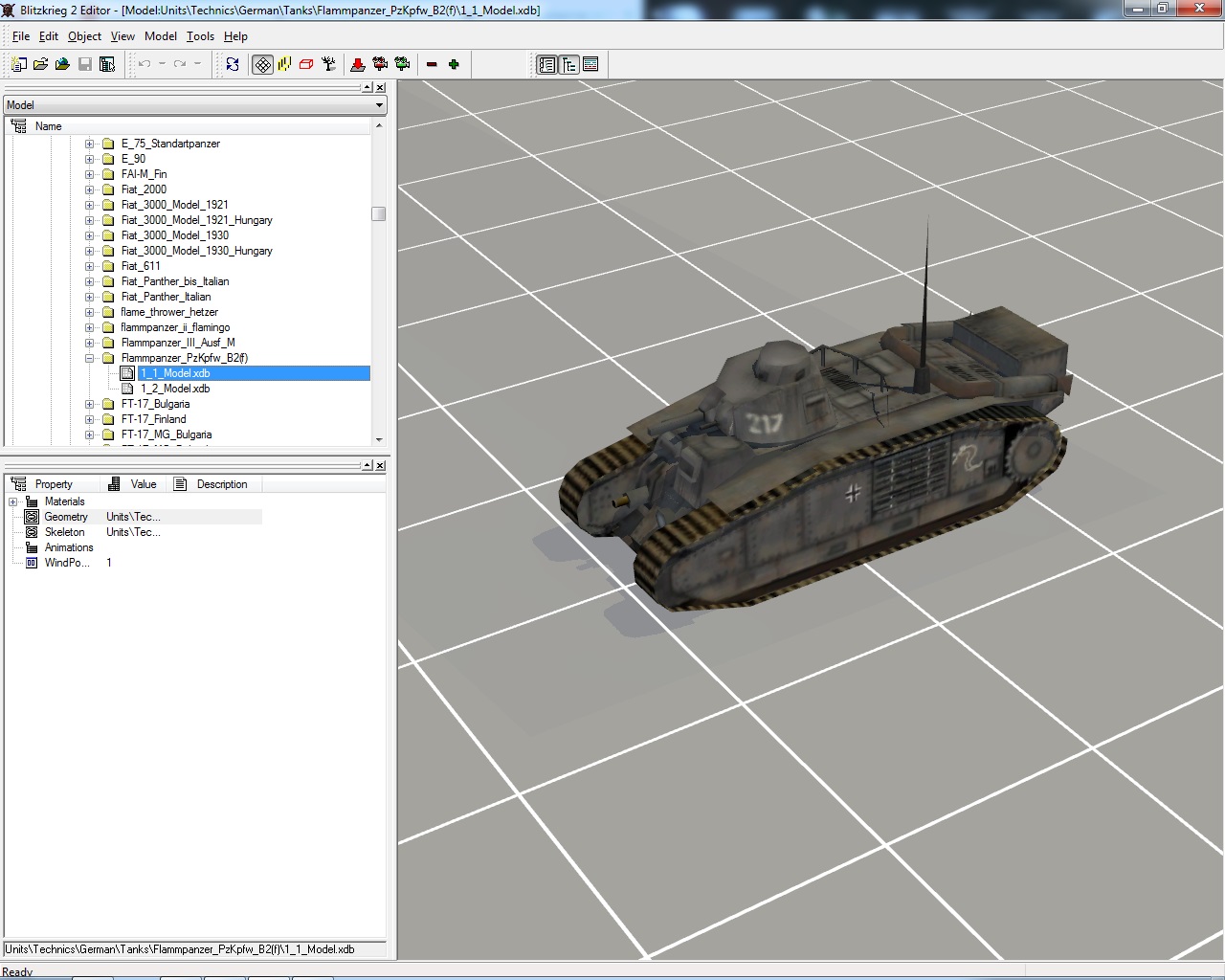Select the Animations property row
This screenshot has width=1225, height=980.
click(x=69, y=547)
